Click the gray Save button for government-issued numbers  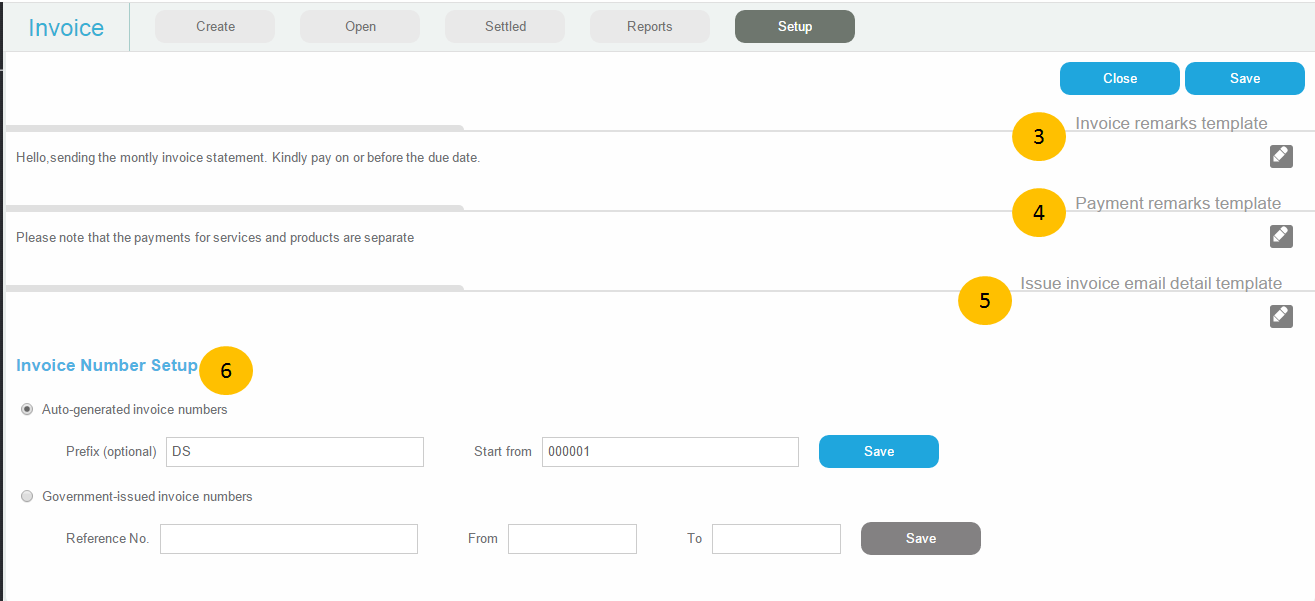[x=921, y=538]
